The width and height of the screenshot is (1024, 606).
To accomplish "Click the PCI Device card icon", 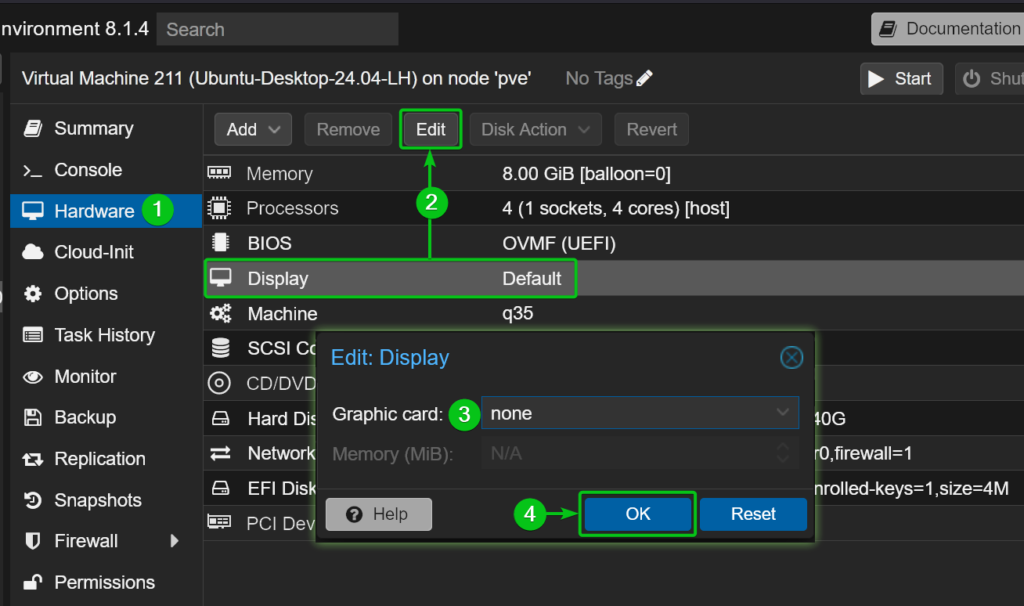I will pos(219,522).
